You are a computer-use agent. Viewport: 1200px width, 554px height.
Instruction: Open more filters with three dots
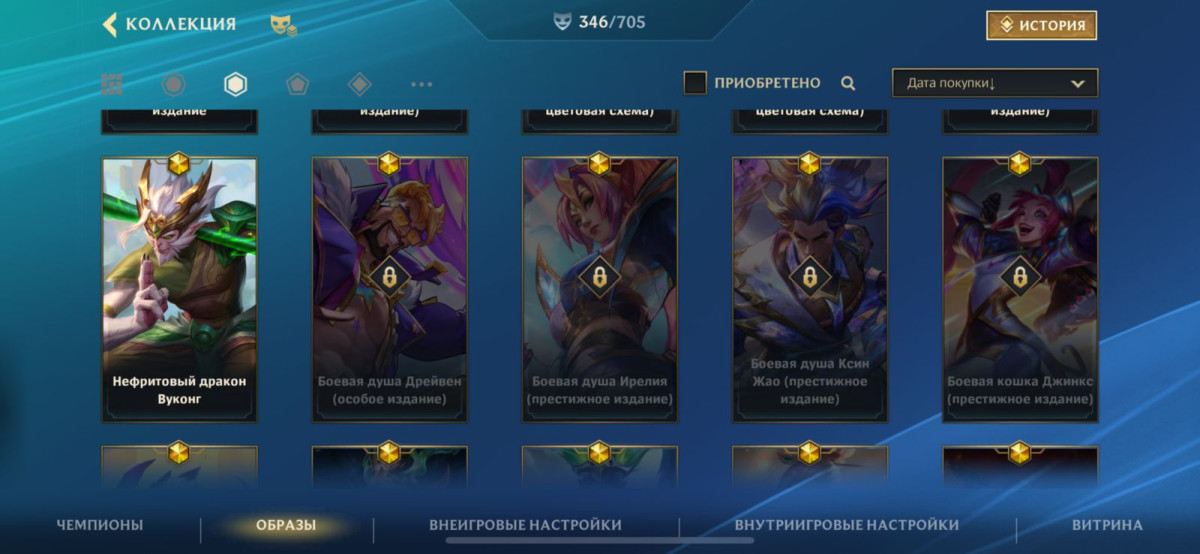click(422, 84)
